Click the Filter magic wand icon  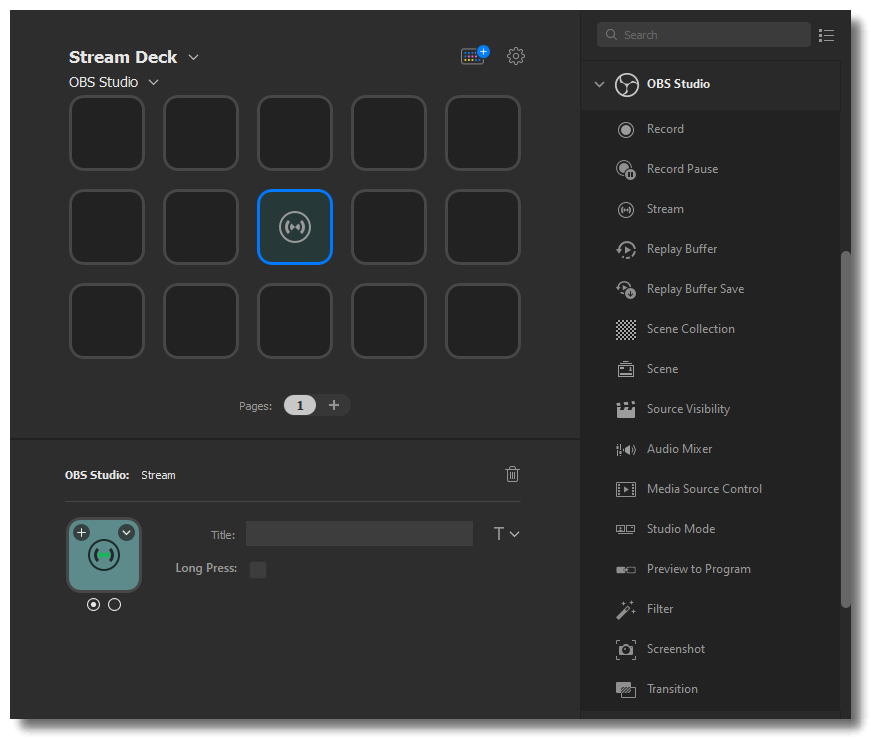coord(625,610)
